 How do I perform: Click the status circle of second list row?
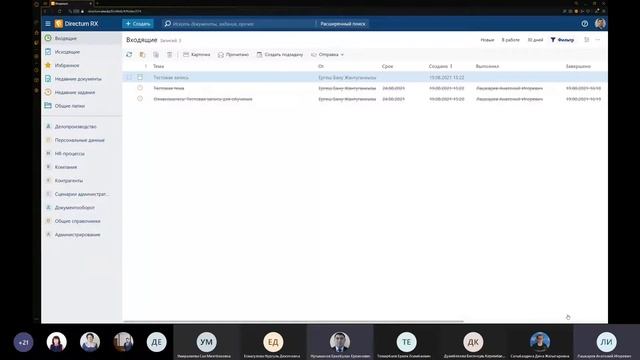pos(140,88)
